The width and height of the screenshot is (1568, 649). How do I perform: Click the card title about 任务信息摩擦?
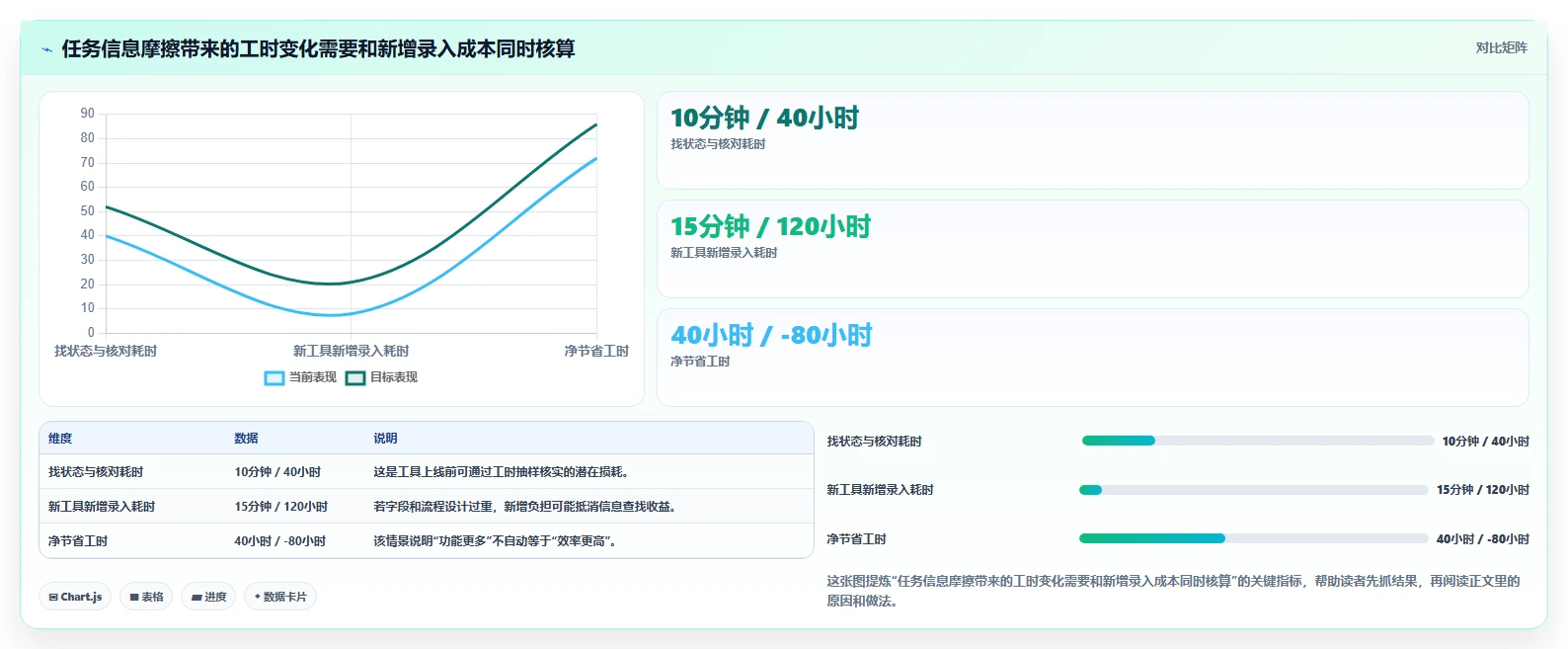[318, 49]
